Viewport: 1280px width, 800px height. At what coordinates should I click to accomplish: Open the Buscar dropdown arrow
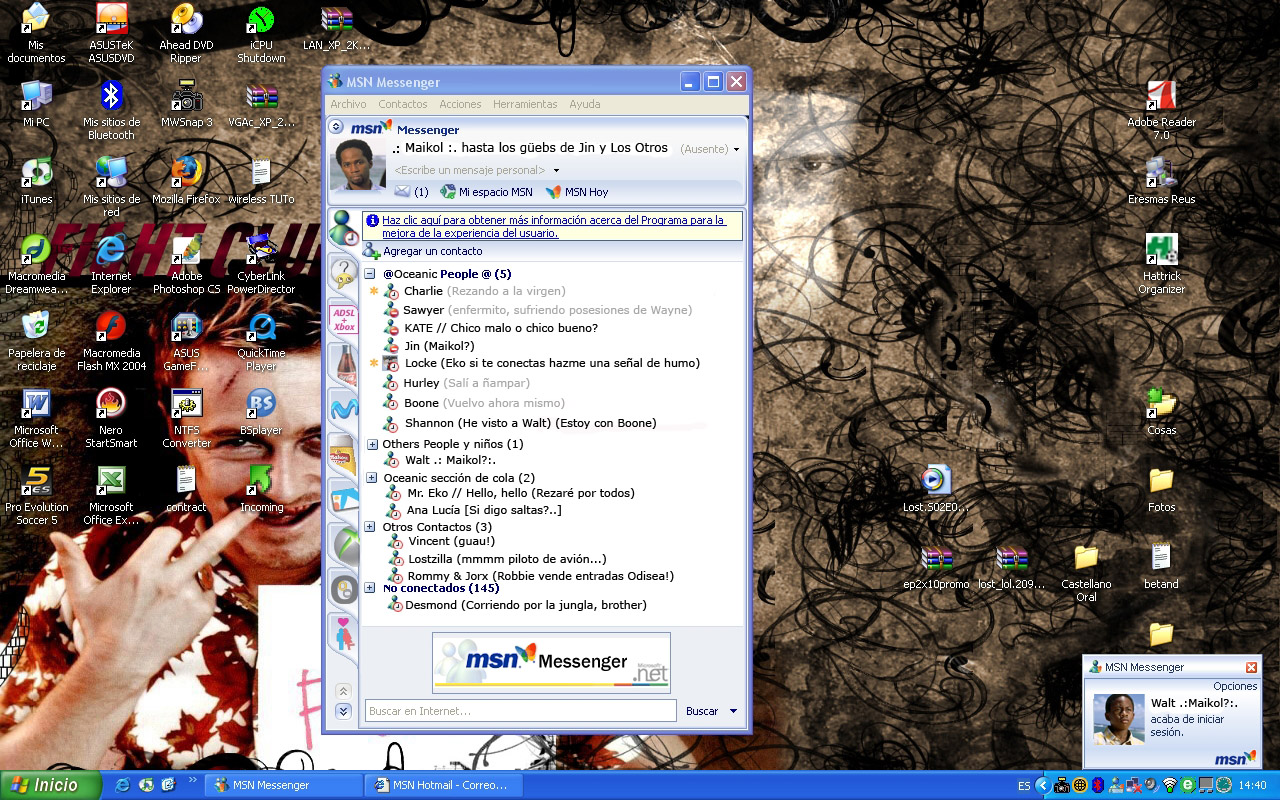pyautogui.click(x=734, y=711)
